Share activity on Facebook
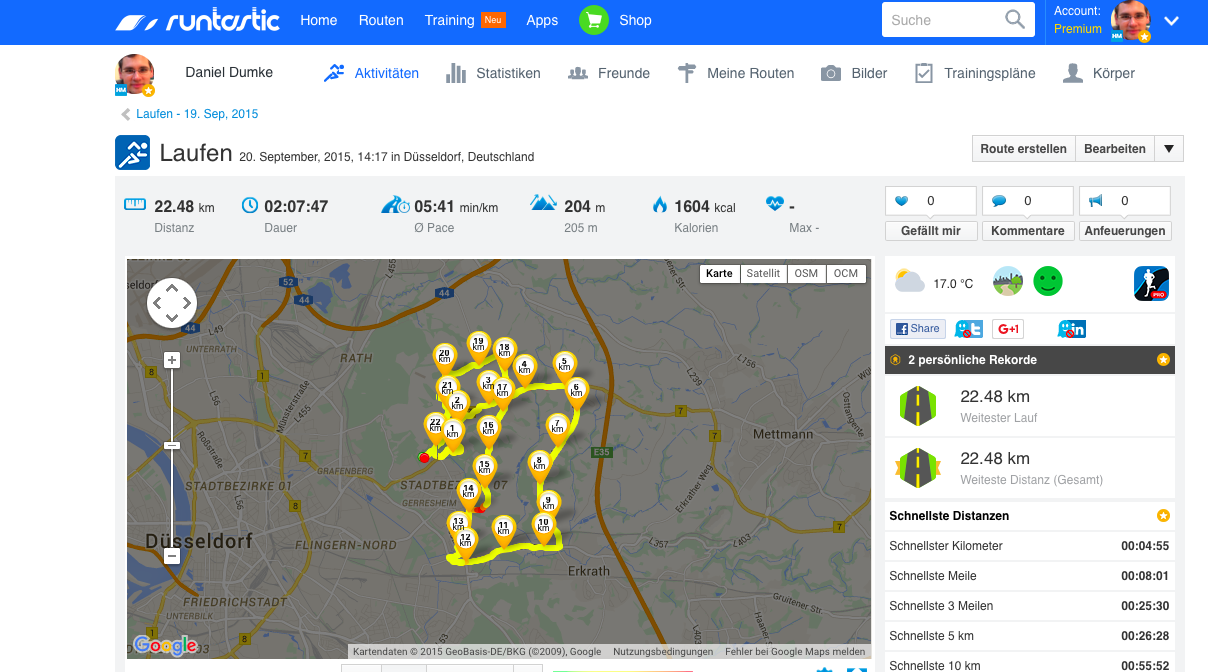This screenshot has height=672, width=1208. tap(918, 329)
